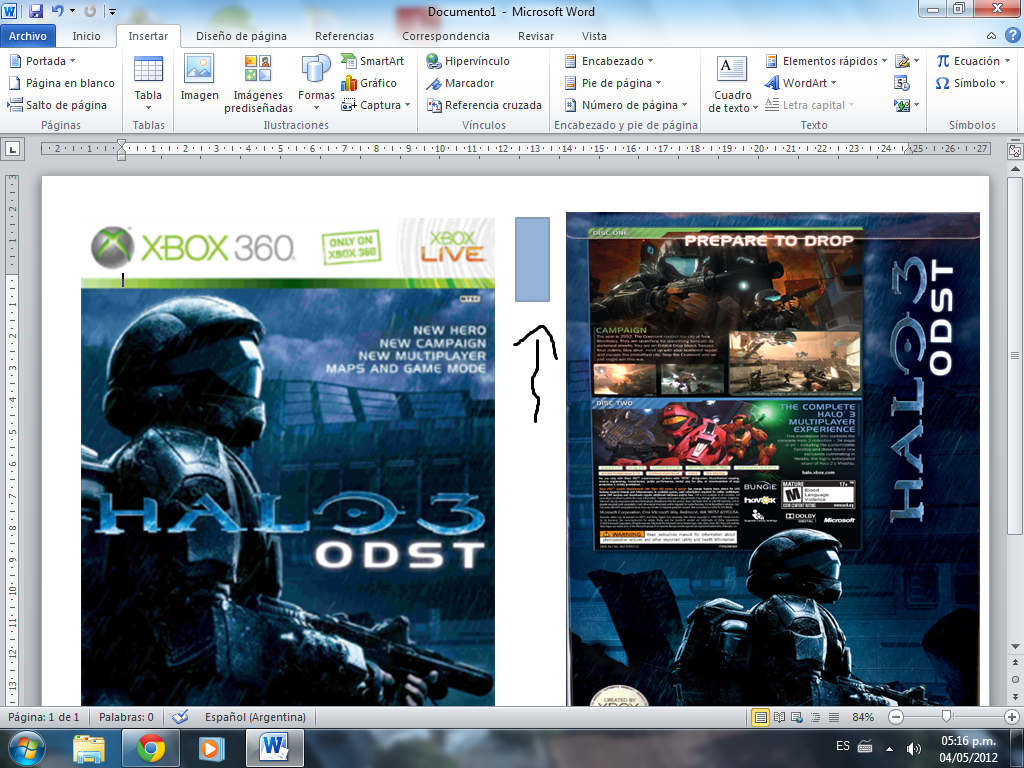Insert a chart with Gráfico
The image size is (1024, 768).
(x=369, y=83)
